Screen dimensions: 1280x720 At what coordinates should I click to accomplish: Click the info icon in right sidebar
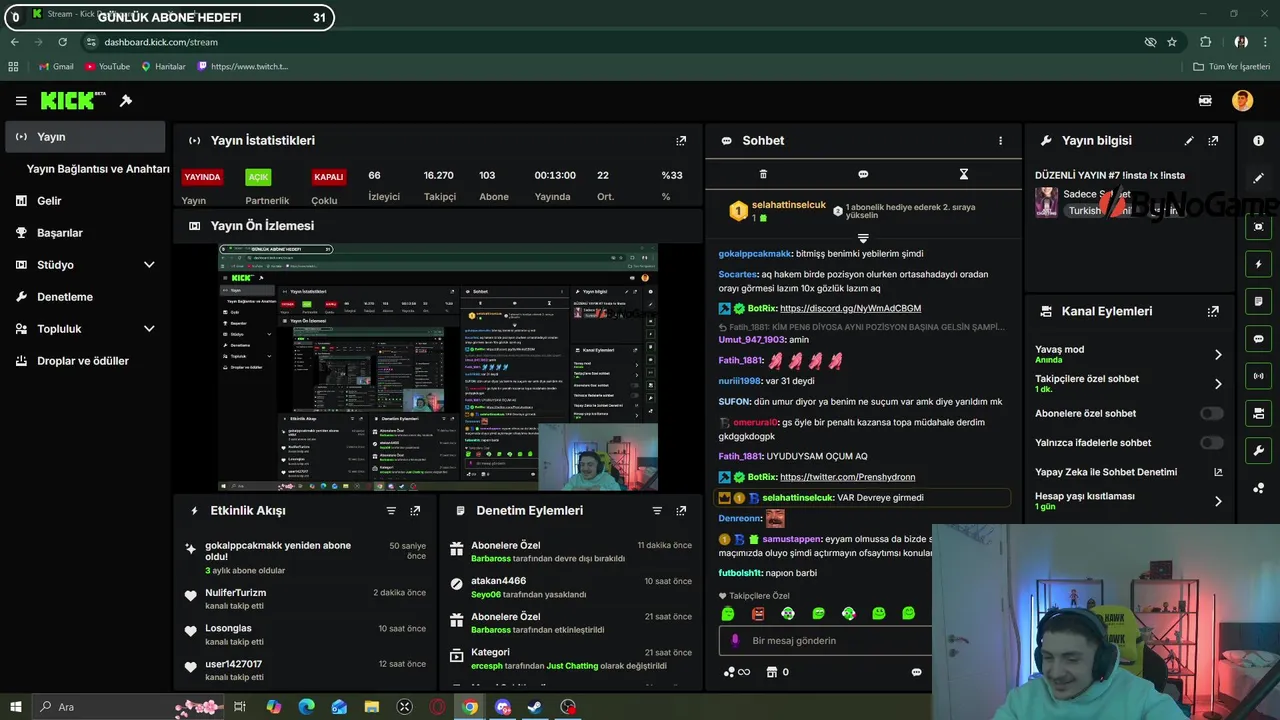pyautogui.click(x=1258, y=141)
